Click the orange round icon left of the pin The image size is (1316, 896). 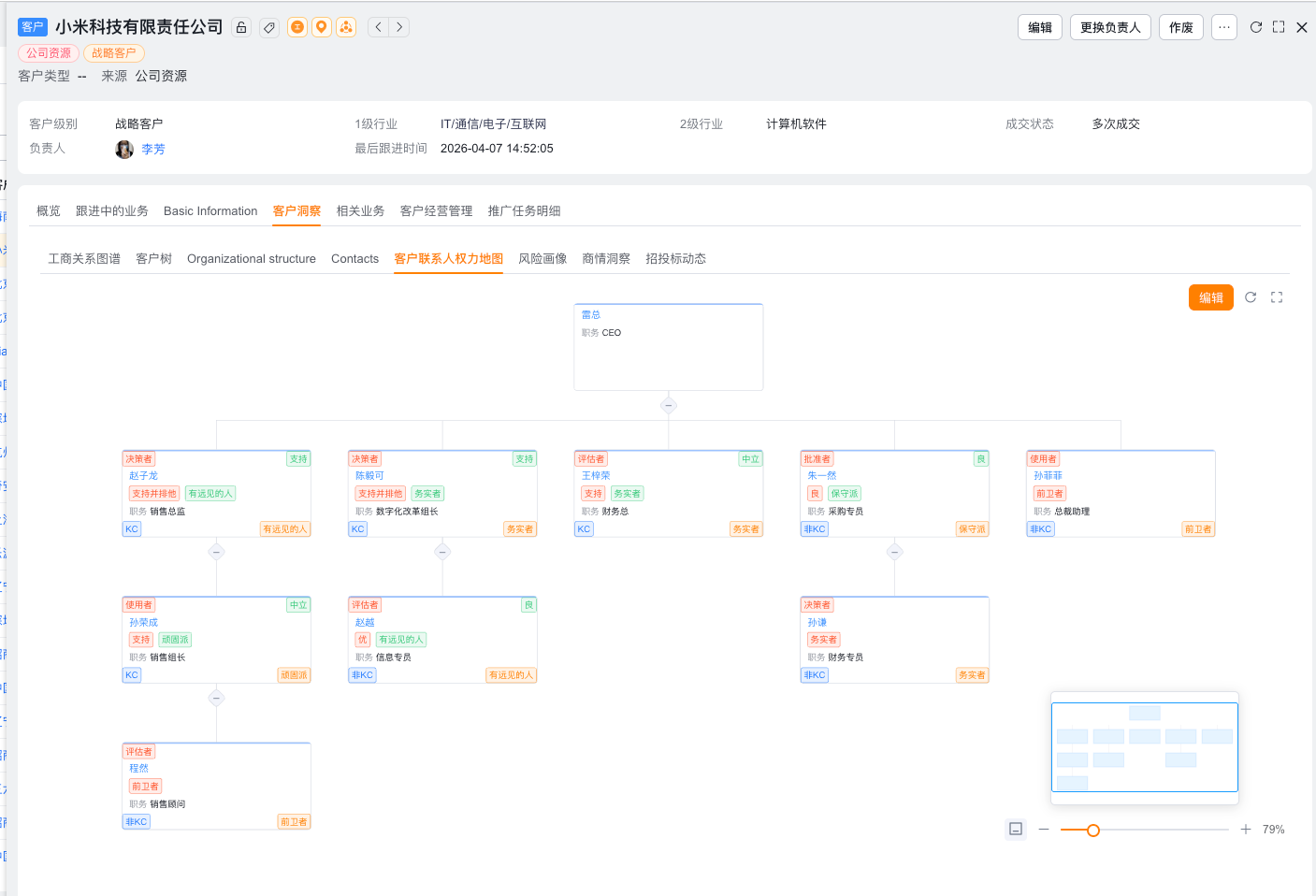pyautogui.click(x=297, y=27)
